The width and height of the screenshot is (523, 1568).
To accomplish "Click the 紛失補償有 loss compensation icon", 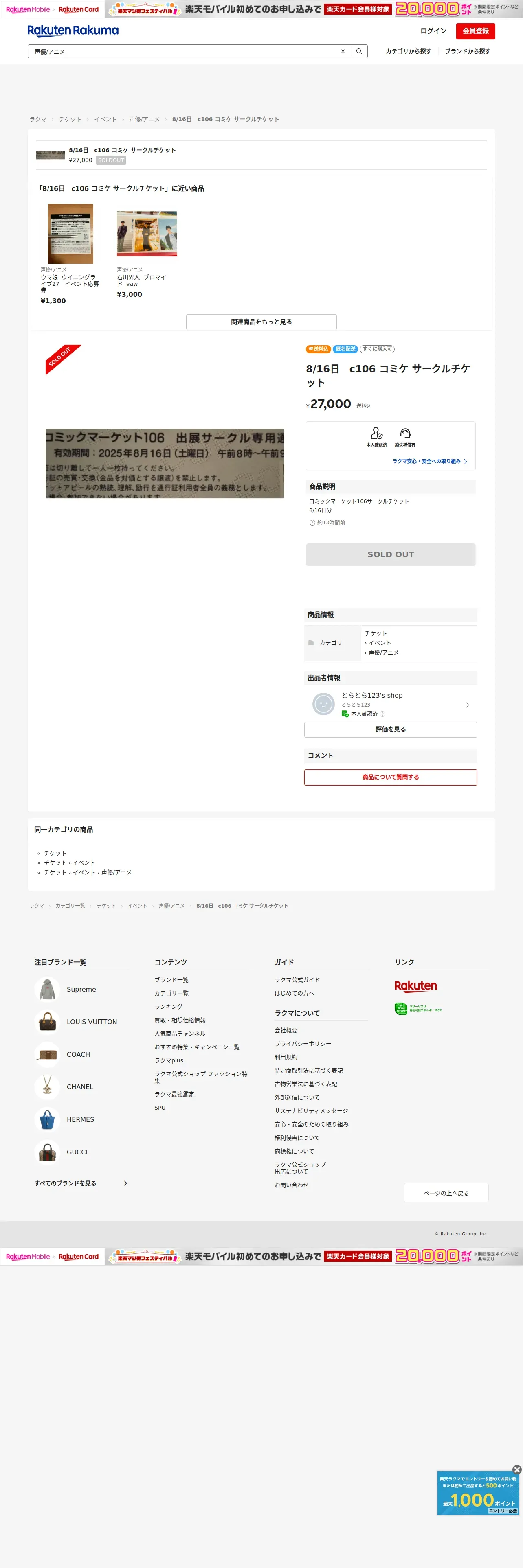I will (405, 434).
